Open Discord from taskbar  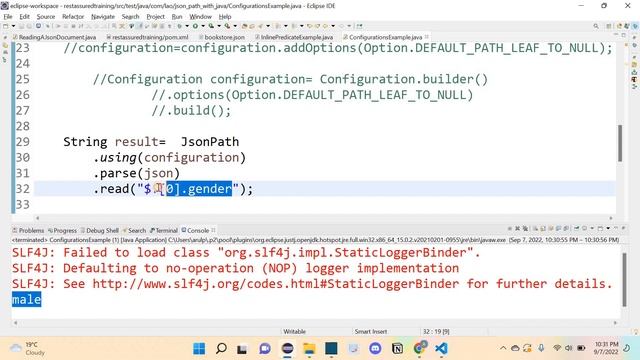click(x=376, y=349)
